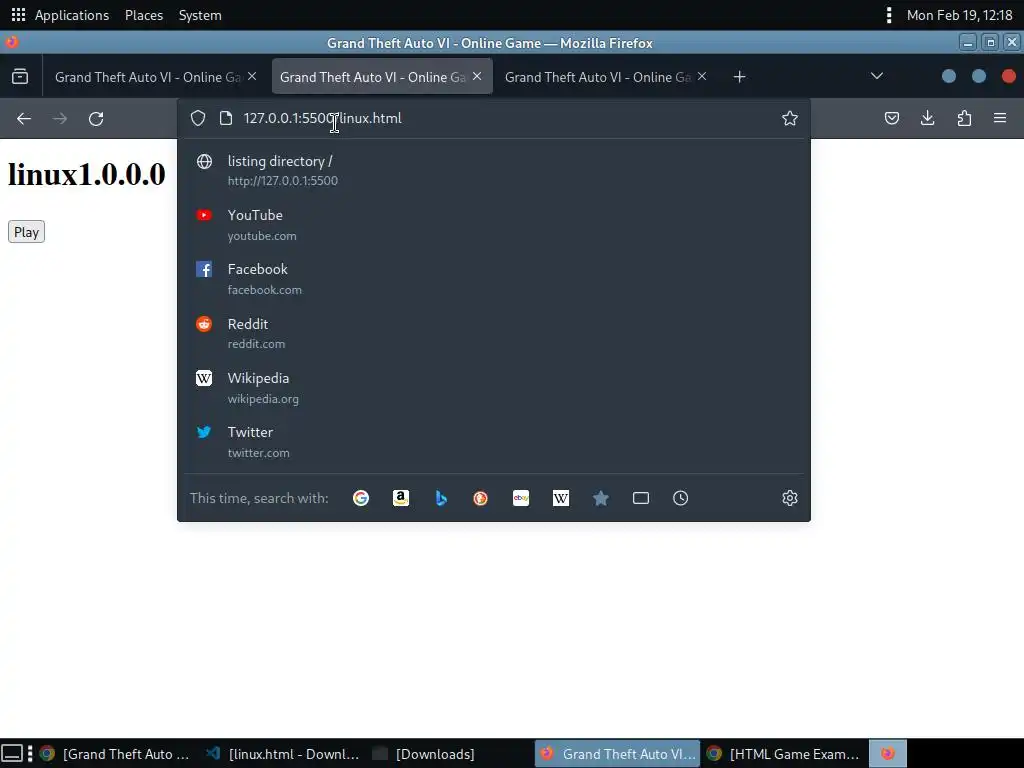This screenshot has width=1024, height=768.
Task: Click the page info document icon
Action: (x=226, y=118)
